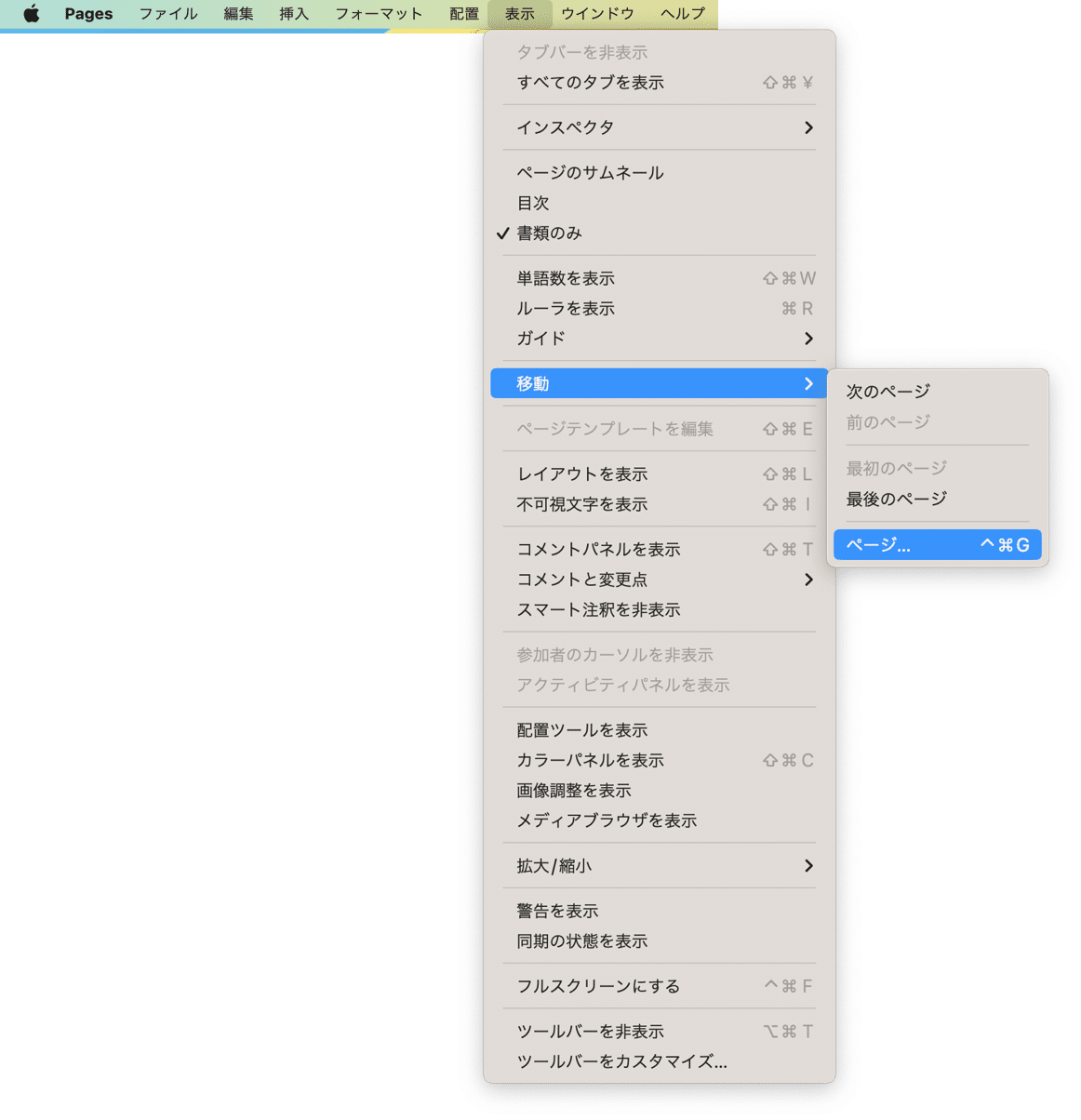The width and height of the screenshot is (1081, 1120).
Task: Choose 配置ツールを表示
Action: tap(660, 730)
